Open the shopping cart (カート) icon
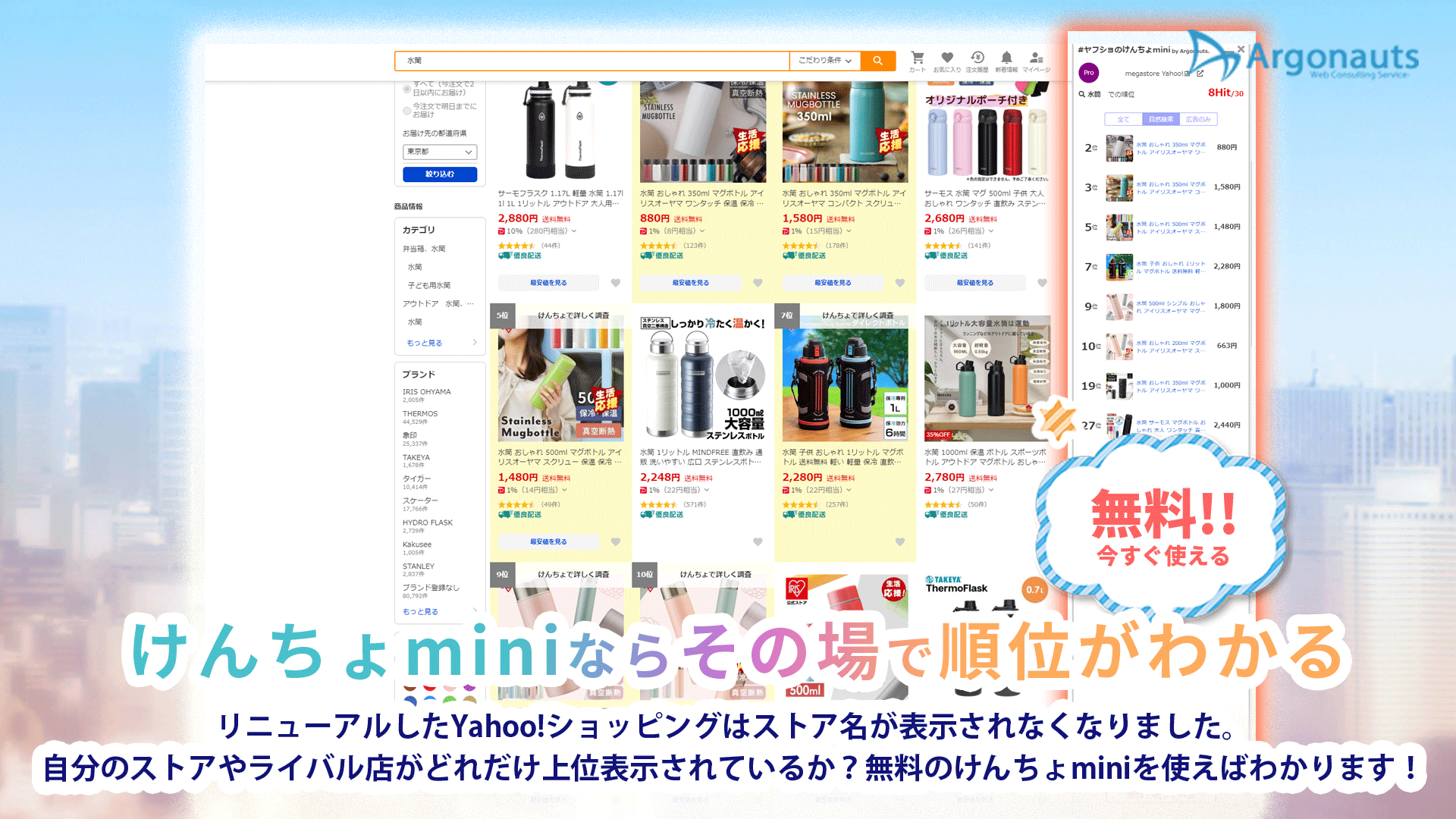The width and height of the screenshot is (1456, 819). pos(918,61)
